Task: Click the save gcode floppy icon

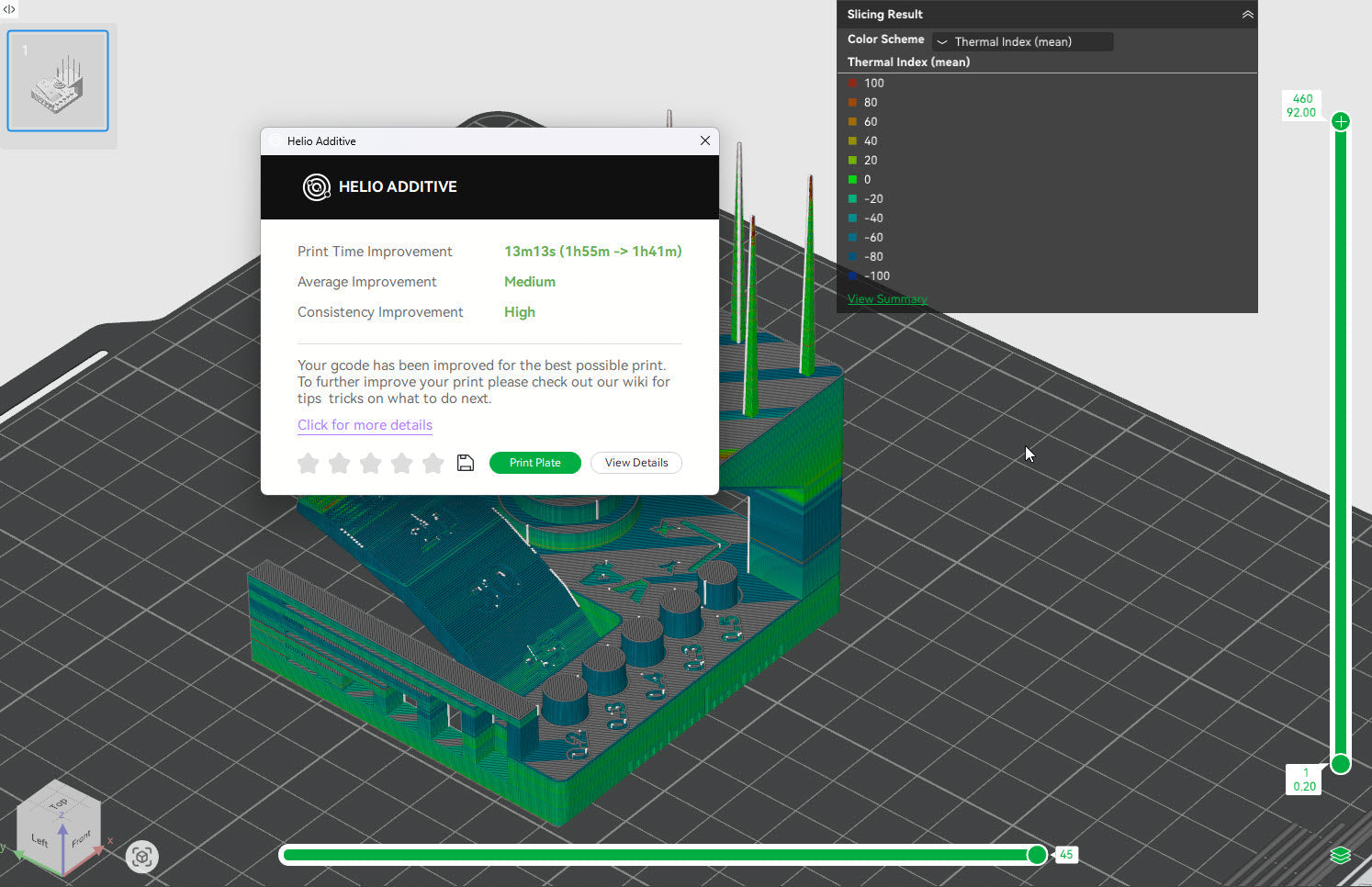Action: (466, 463)
